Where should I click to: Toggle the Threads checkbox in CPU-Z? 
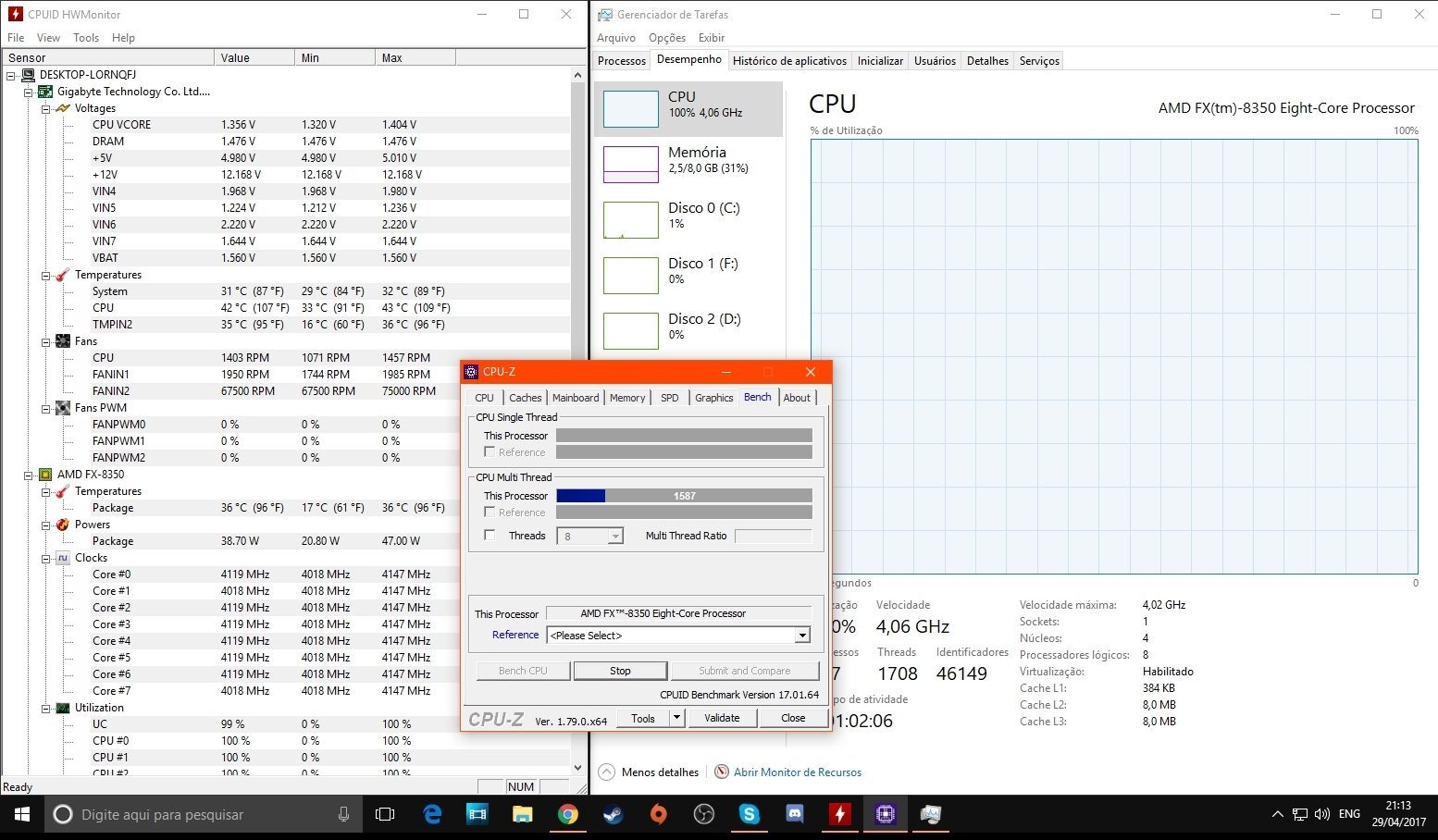click(490, 536)
